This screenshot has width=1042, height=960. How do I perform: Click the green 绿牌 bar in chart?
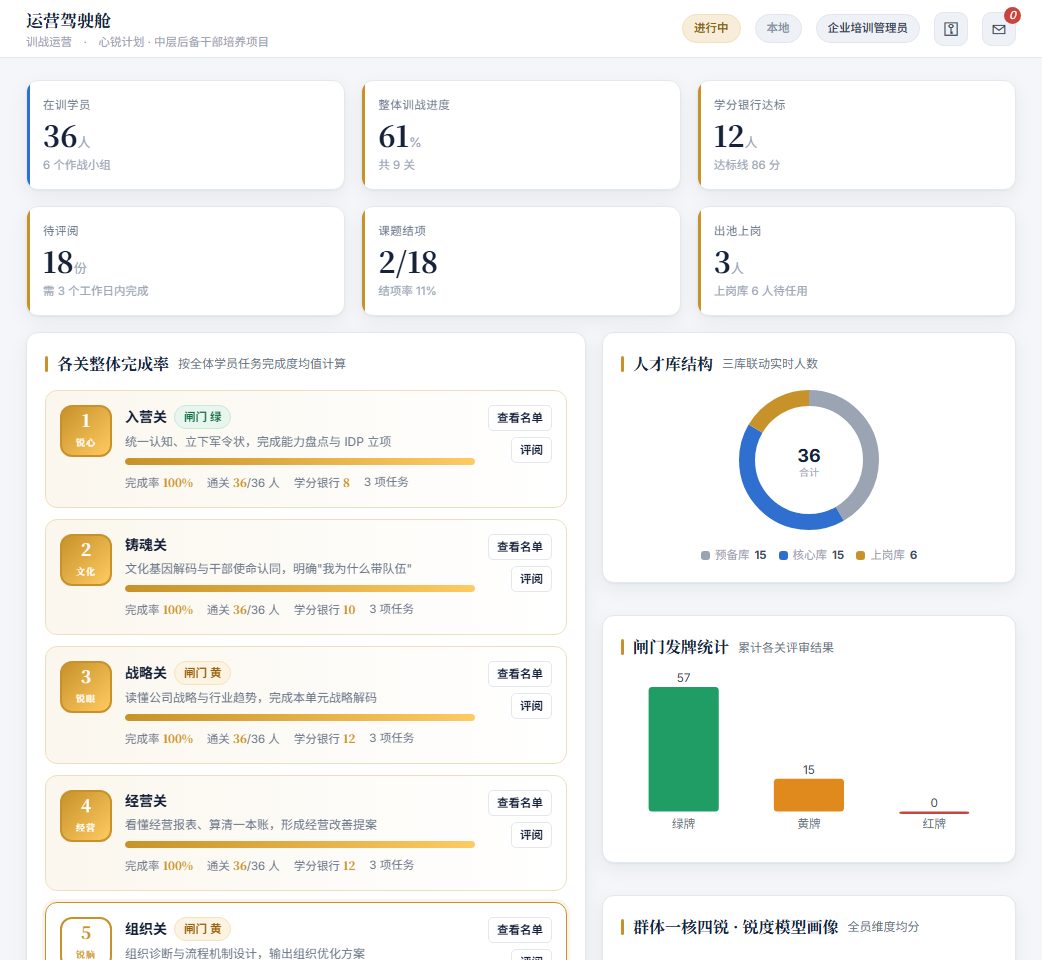(x=683, y=749)
